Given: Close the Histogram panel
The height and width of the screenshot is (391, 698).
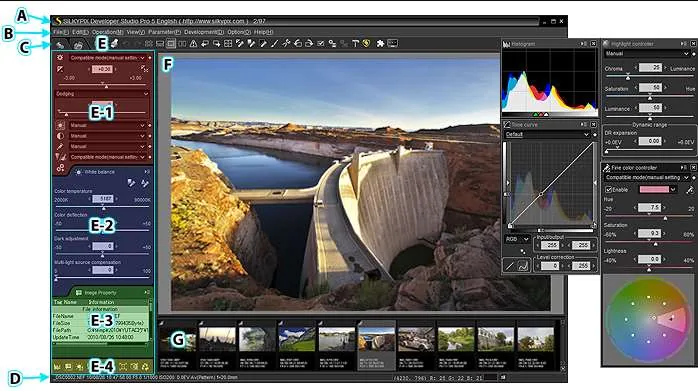Looking at the screenshot, I should pyautogui.click(x=593, y=44).
